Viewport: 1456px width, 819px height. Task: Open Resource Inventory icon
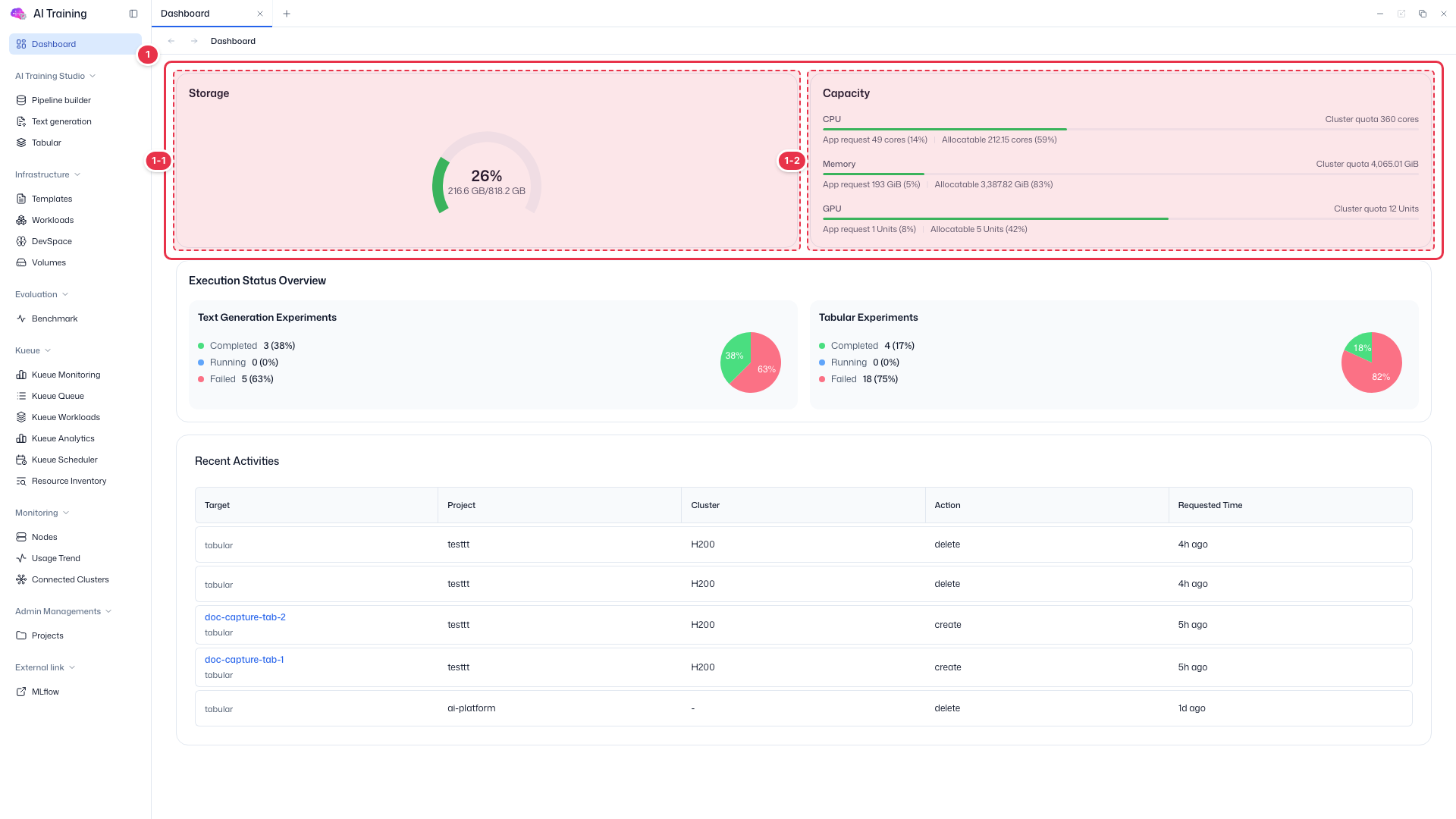[21, 481]
